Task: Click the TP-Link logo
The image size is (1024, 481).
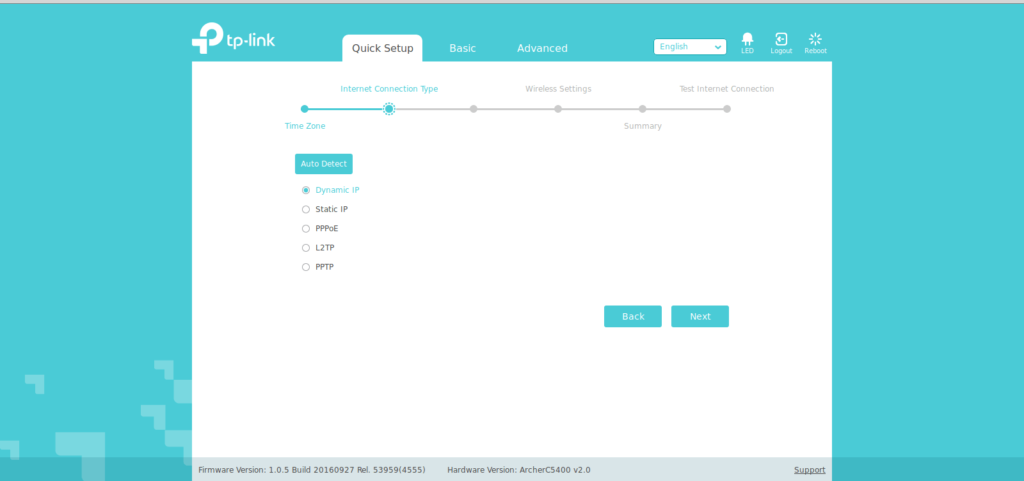Action: tap(233, 39)
